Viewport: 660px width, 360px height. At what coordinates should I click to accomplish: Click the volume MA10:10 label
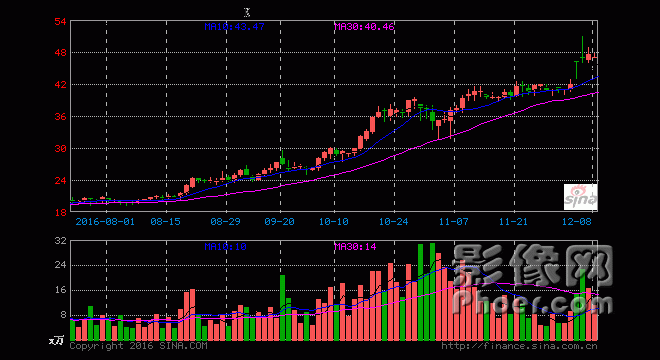pyautogui.click(x=225, y=247)
